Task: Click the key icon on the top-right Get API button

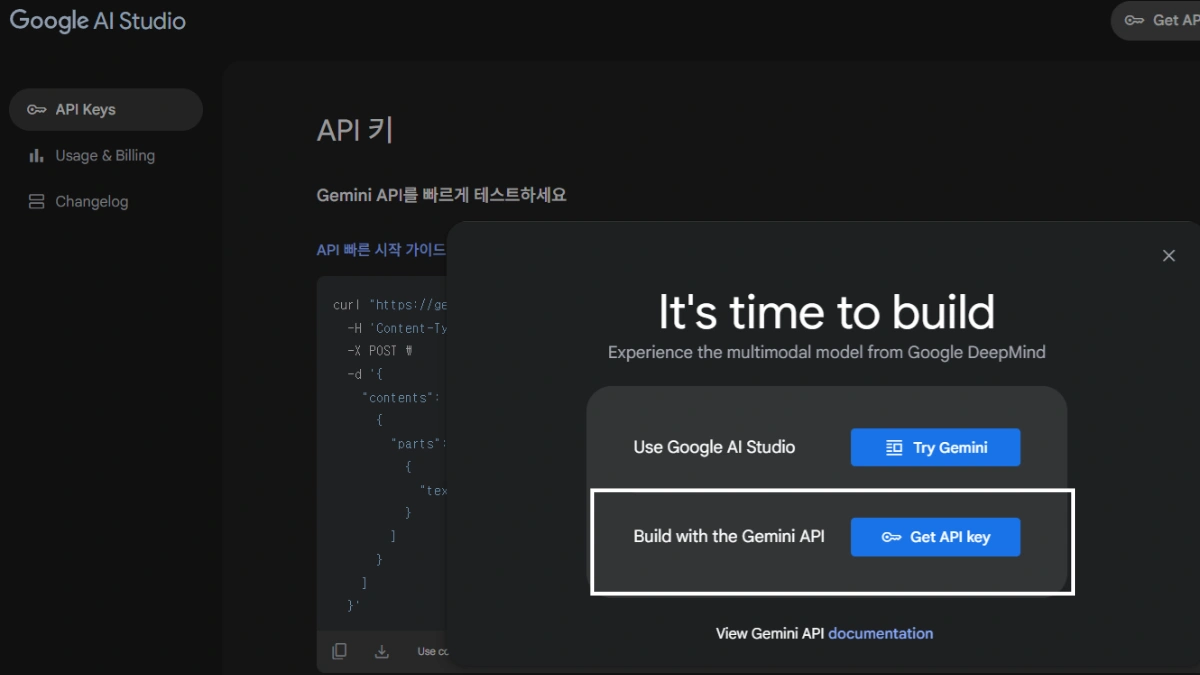Action: (1133, 20)
